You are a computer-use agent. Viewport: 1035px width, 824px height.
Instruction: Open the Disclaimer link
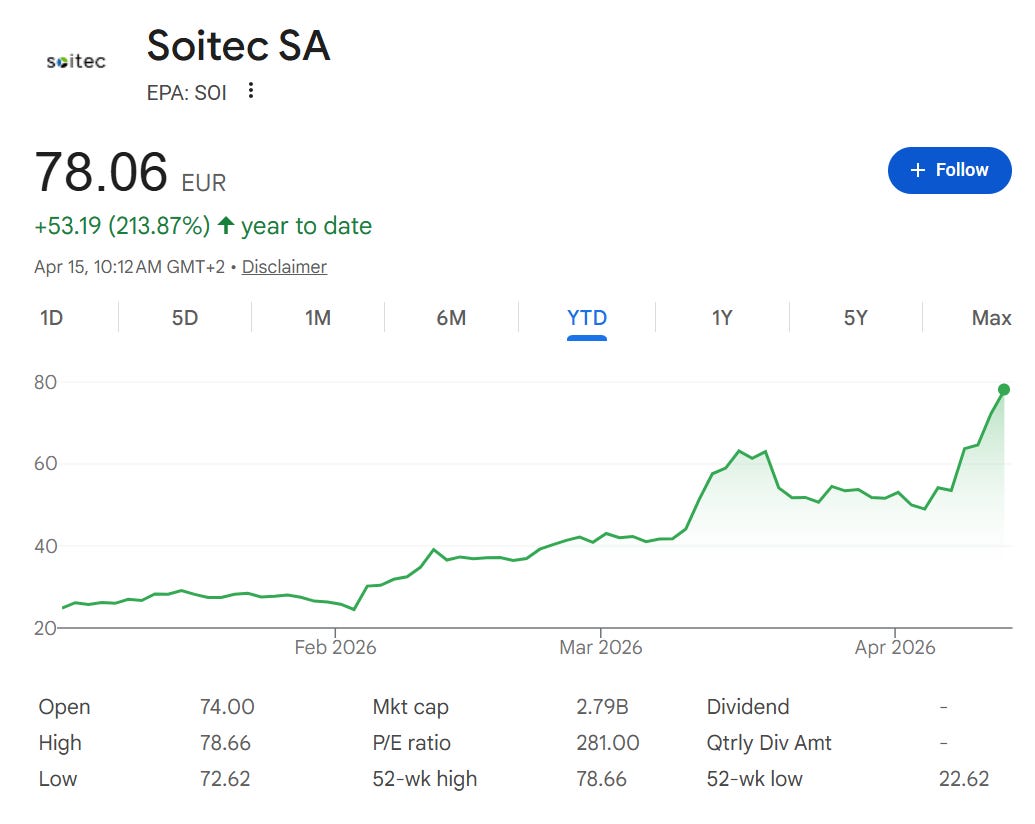[x=284, y=267]
